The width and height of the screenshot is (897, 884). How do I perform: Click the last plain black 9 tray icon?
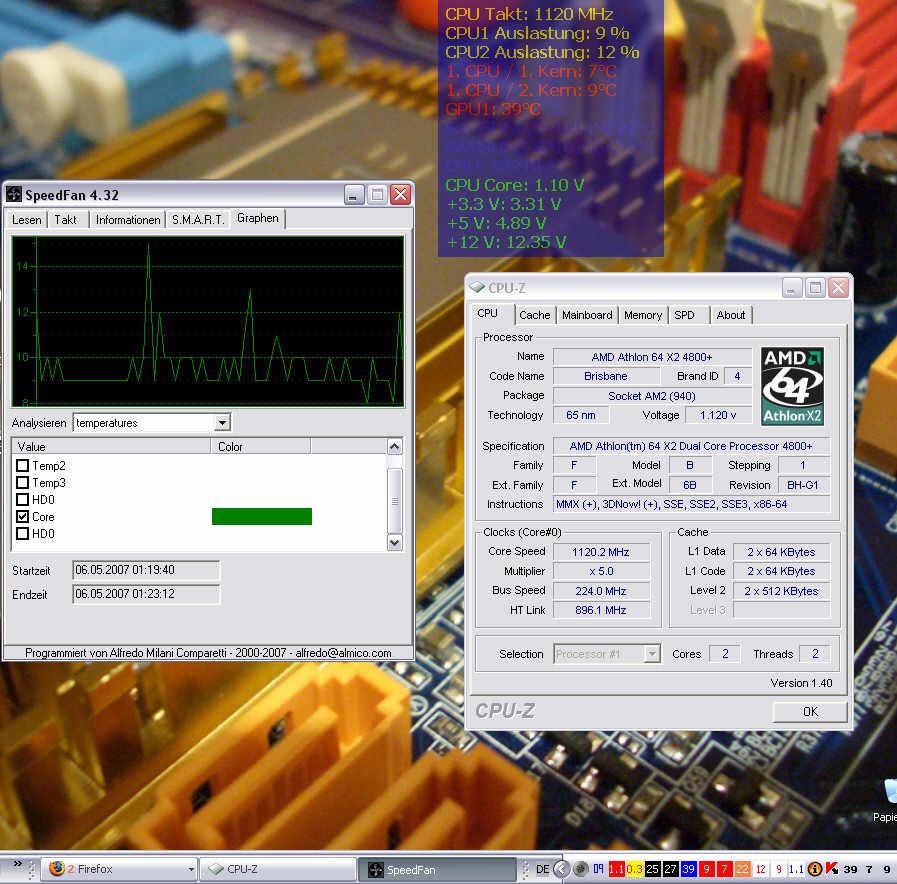(887, 869)
